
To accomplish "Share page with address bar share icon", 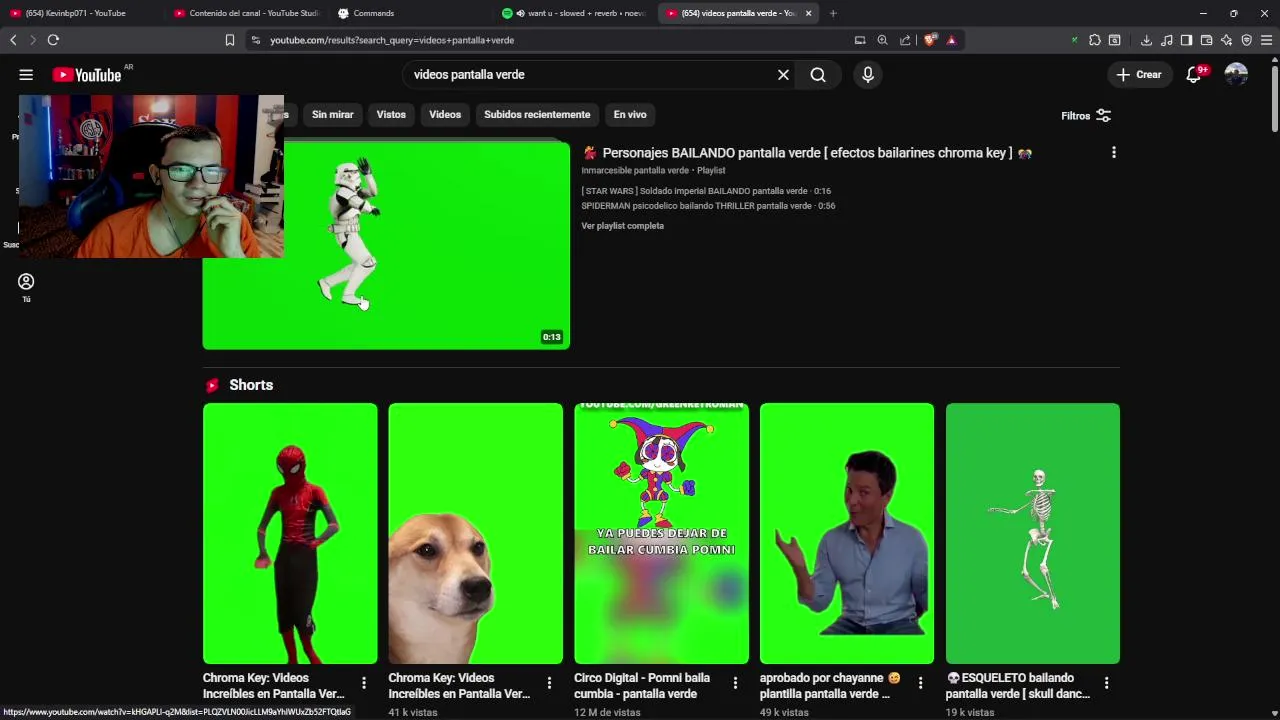I will tap(905, 40).
